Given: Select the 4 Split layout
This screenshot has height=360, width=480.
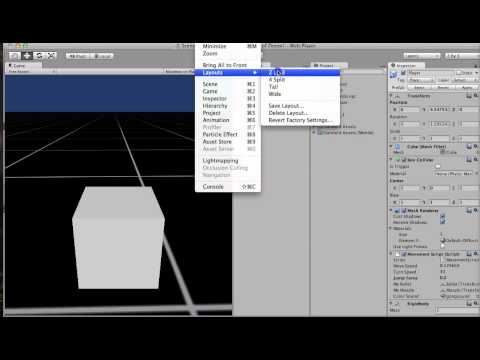Looking at the screenshot, I should [x=300, y=80].
